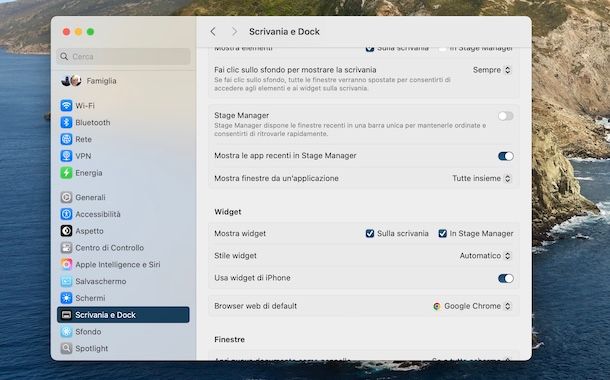Click the green Energia icon
This screenshot has width=610, height=380.
[66, 173]
